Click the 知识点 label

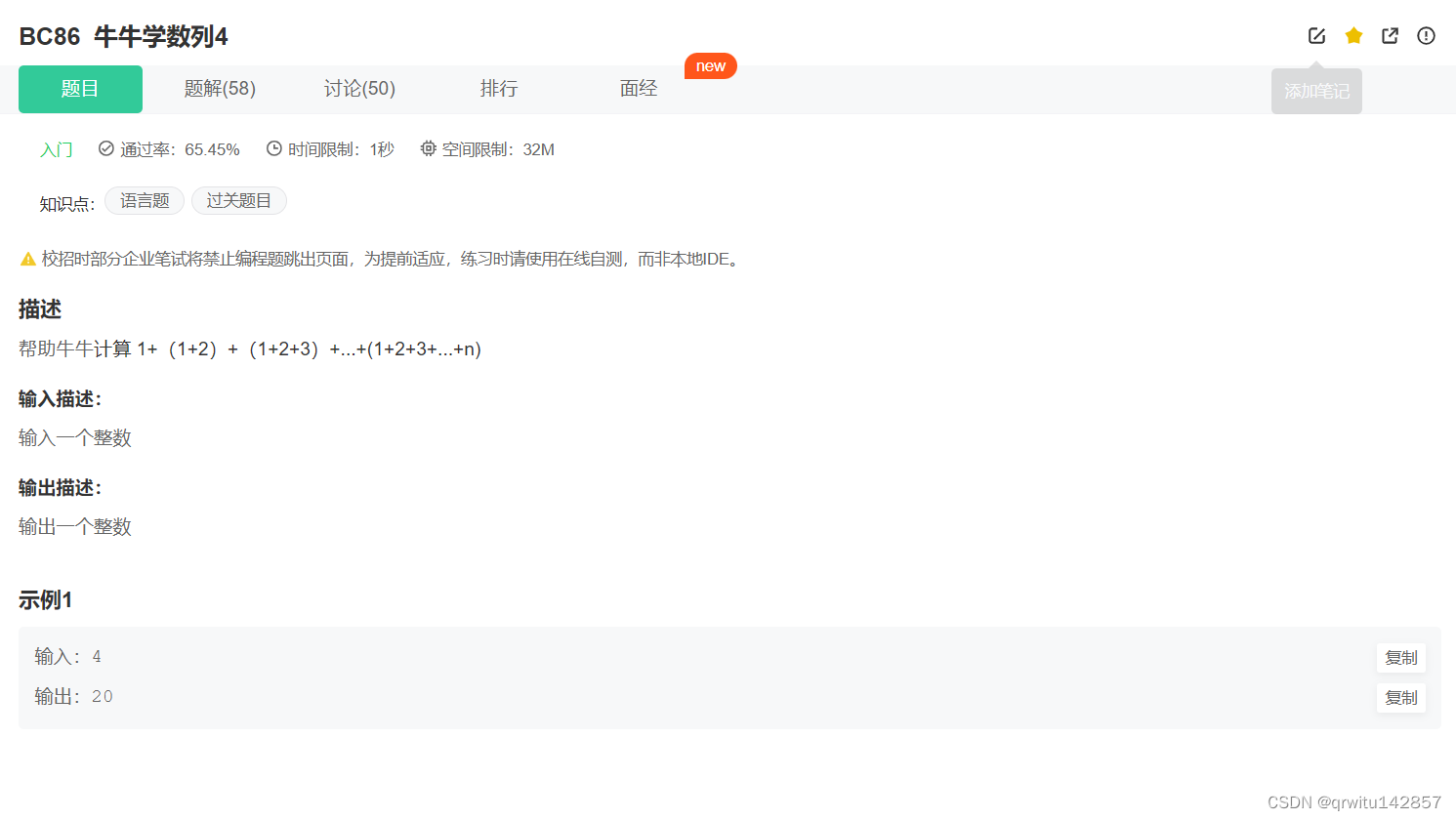pyautogui.click(x=67, y=204)
